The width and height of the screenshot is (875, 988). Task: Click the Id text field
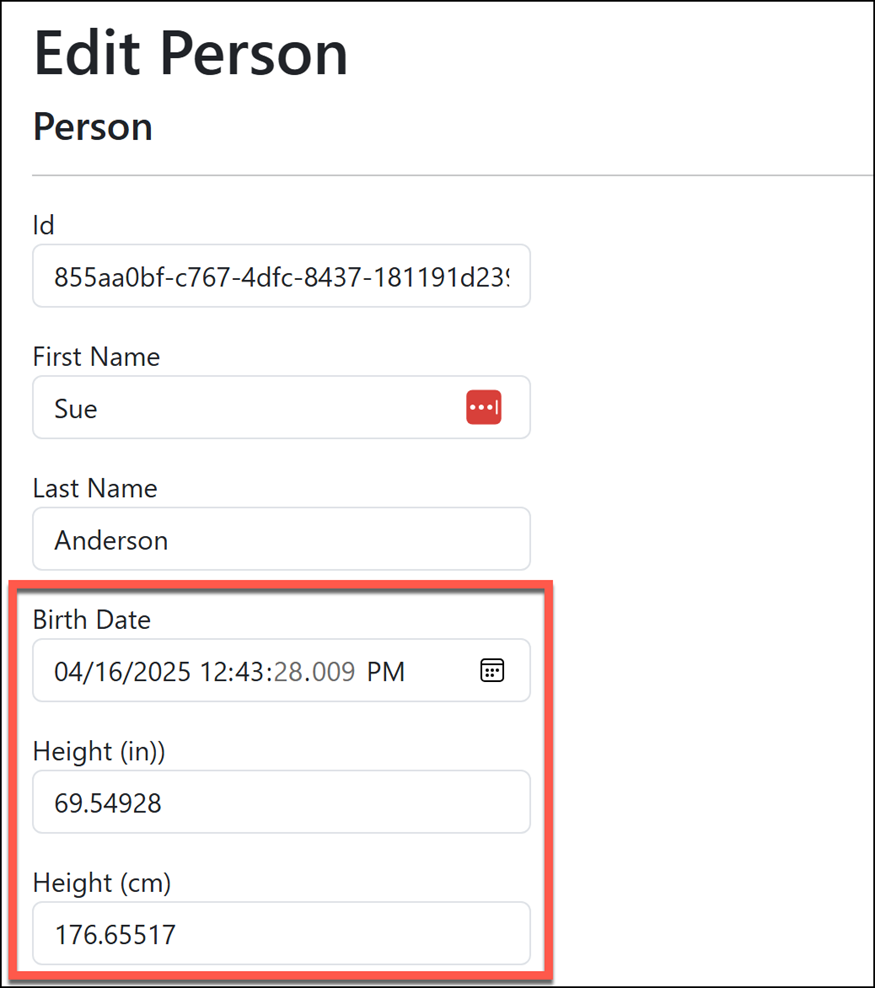(x=282, y=276)
